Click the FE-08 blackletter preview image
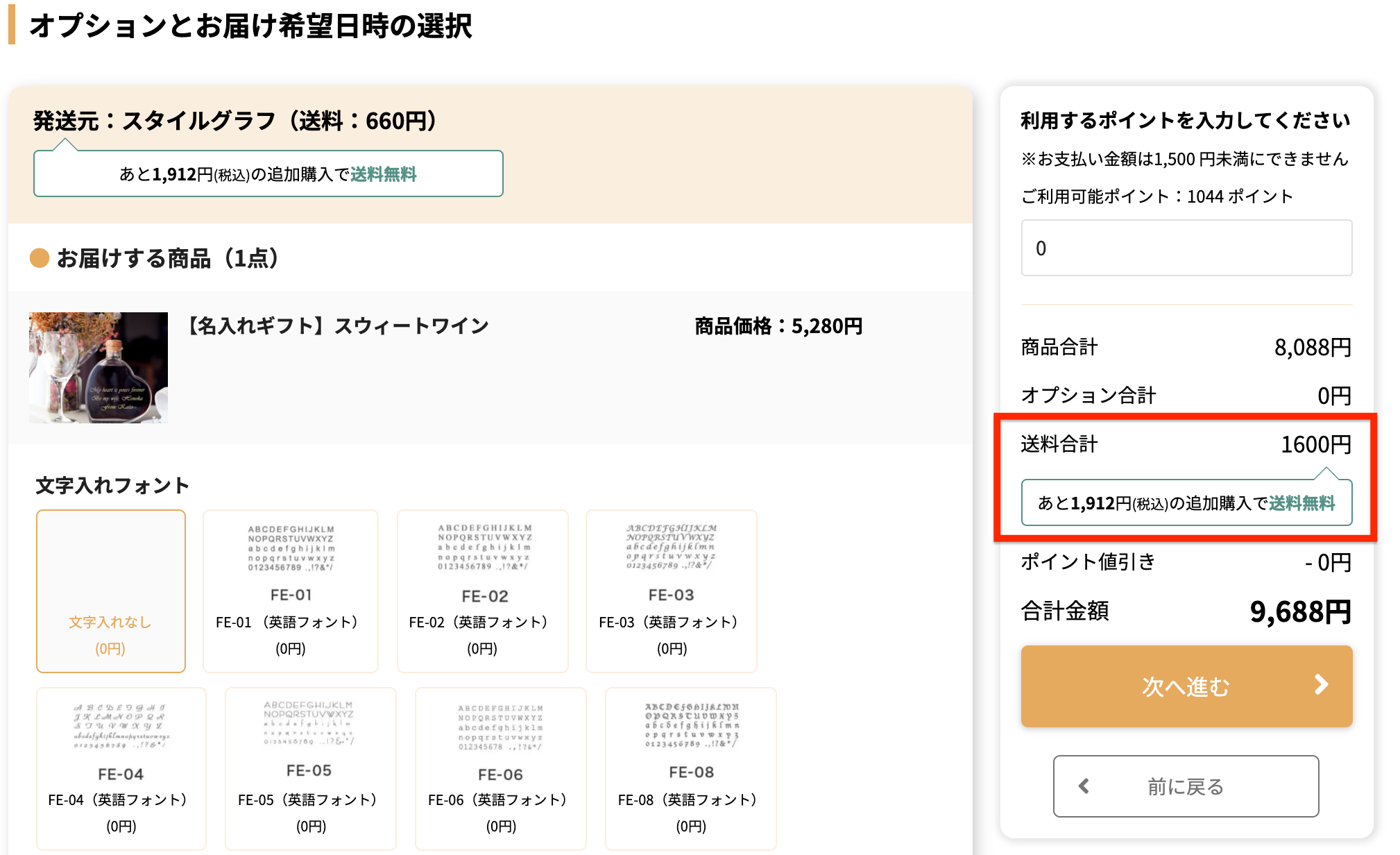1400x855 pixels. (x=692, y=725)
